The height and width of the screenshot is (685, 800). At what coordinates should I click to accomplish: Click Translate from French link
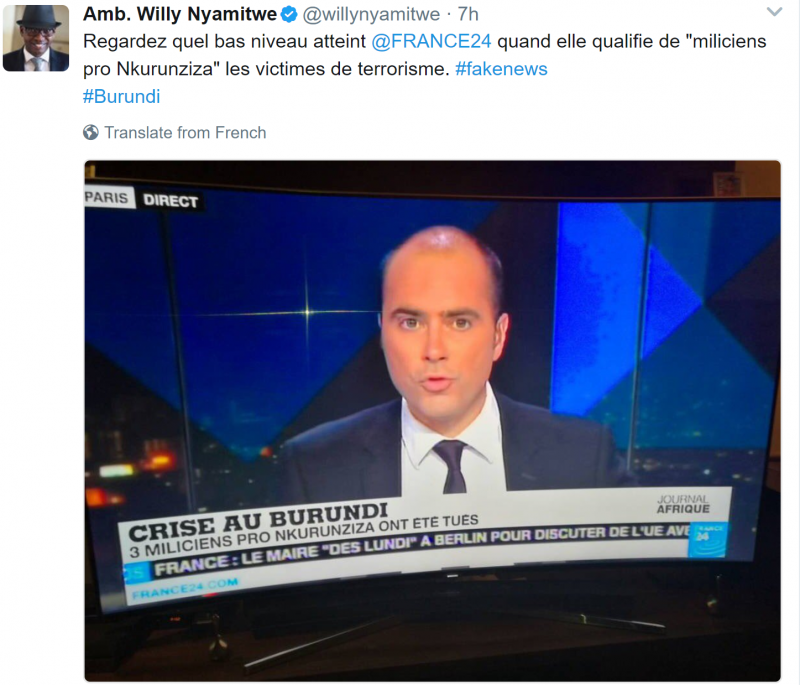[185, 133]
